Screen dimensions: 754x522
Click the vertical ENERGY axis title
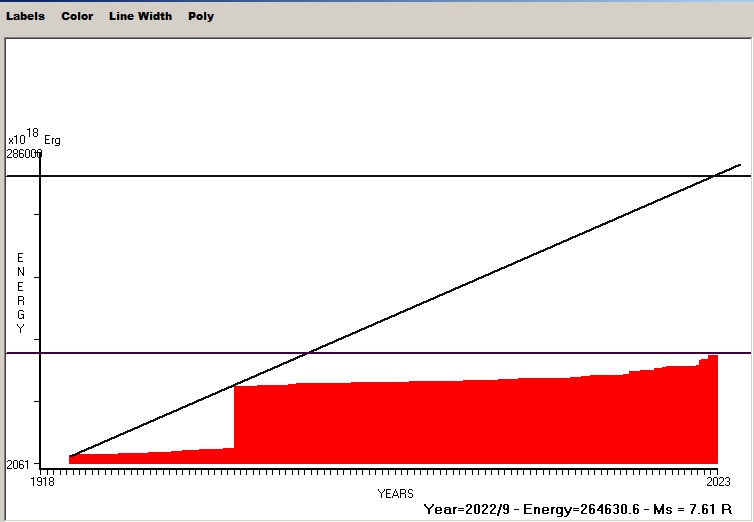point(20,293)
